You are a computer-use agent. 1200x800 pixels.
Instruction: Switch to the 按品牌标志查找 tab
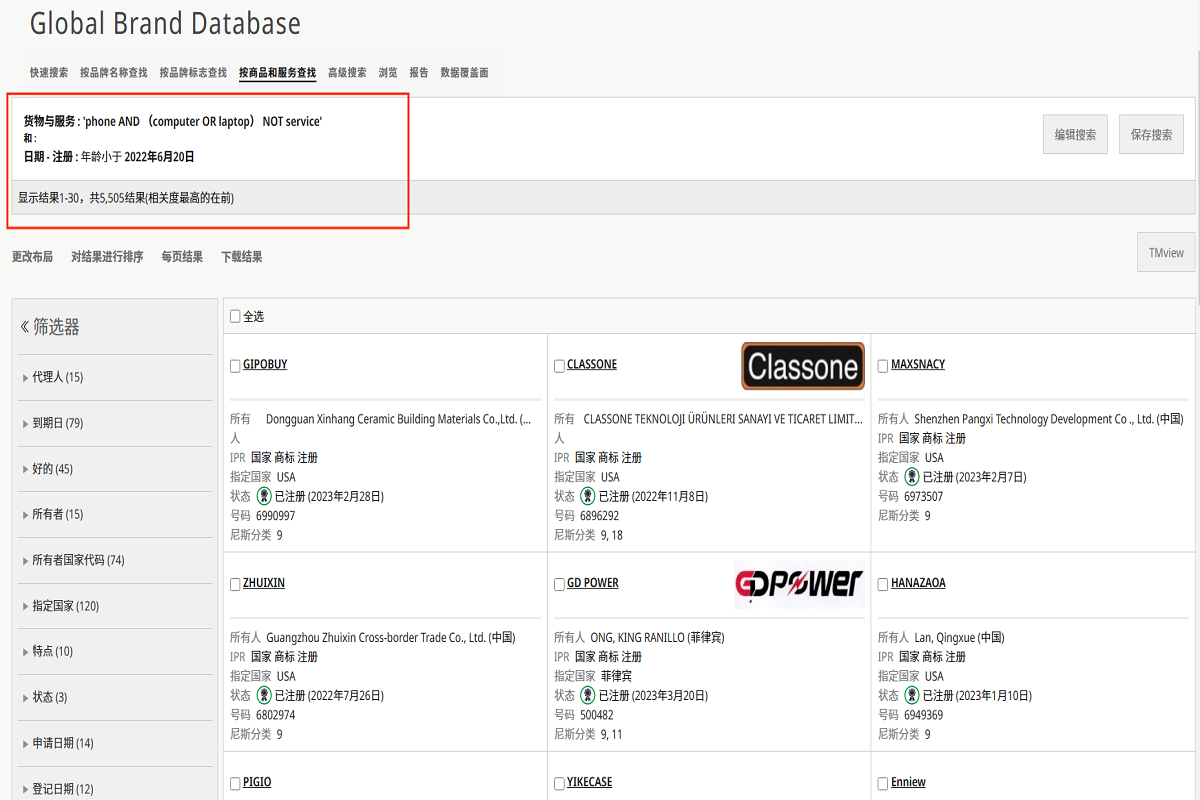193,73
